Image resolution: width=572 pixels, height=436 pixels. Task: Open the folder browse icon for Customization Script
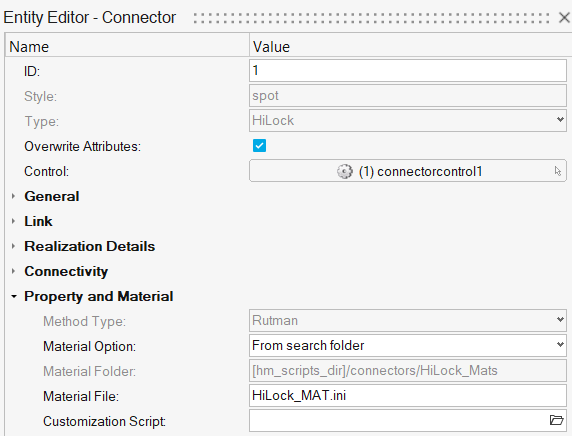(x=556, y=420)
